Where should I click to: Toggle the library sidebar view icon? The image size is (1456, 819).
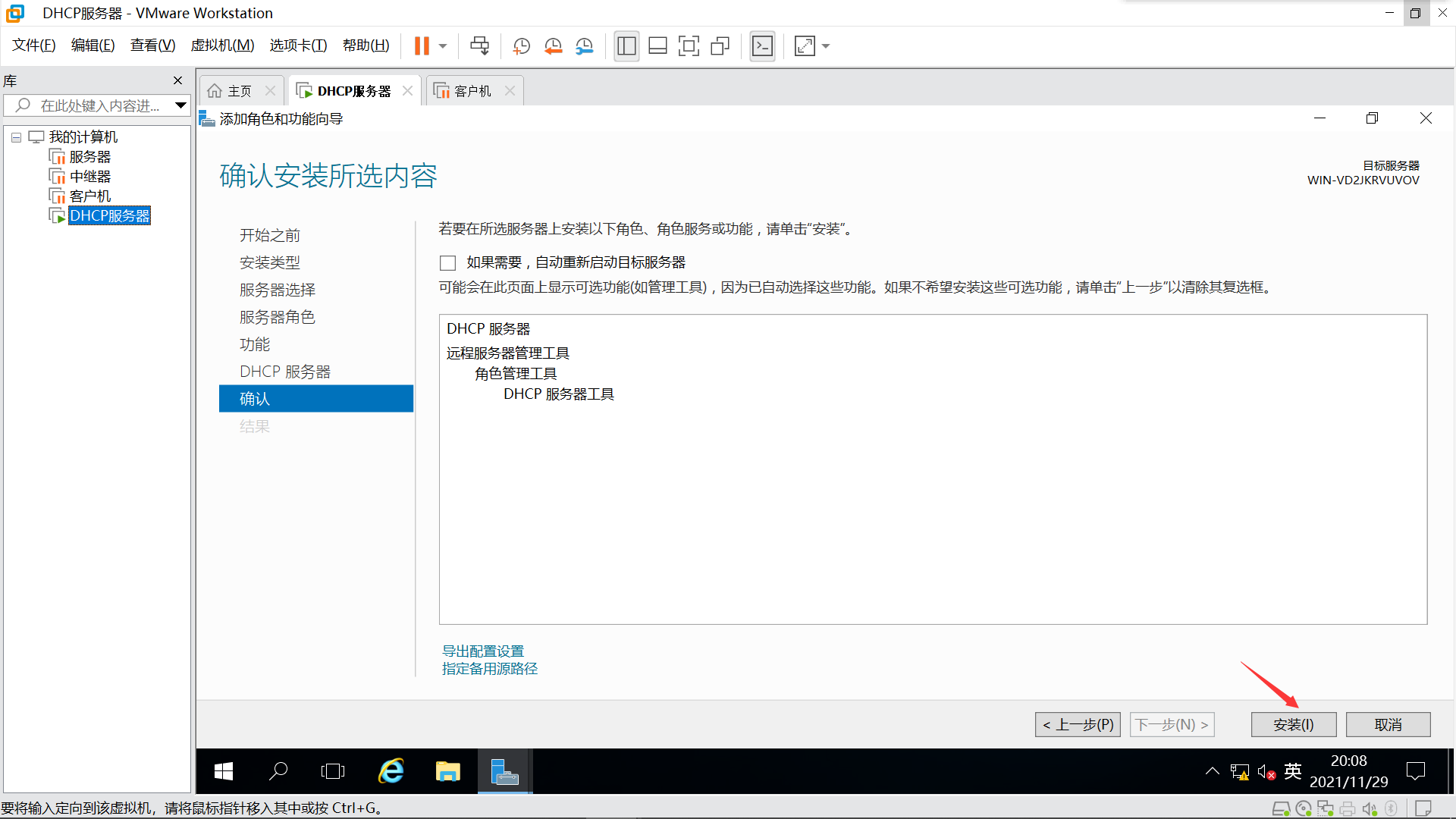point(626,46)
